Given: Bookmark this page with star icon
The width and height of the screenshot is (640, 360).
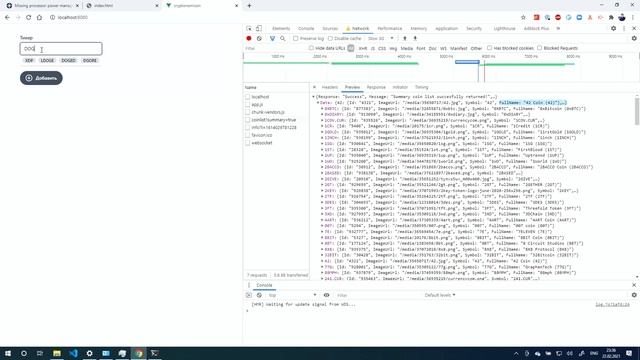Looking at the screenshot, I should pyautogui.click(x=523, y=18).
